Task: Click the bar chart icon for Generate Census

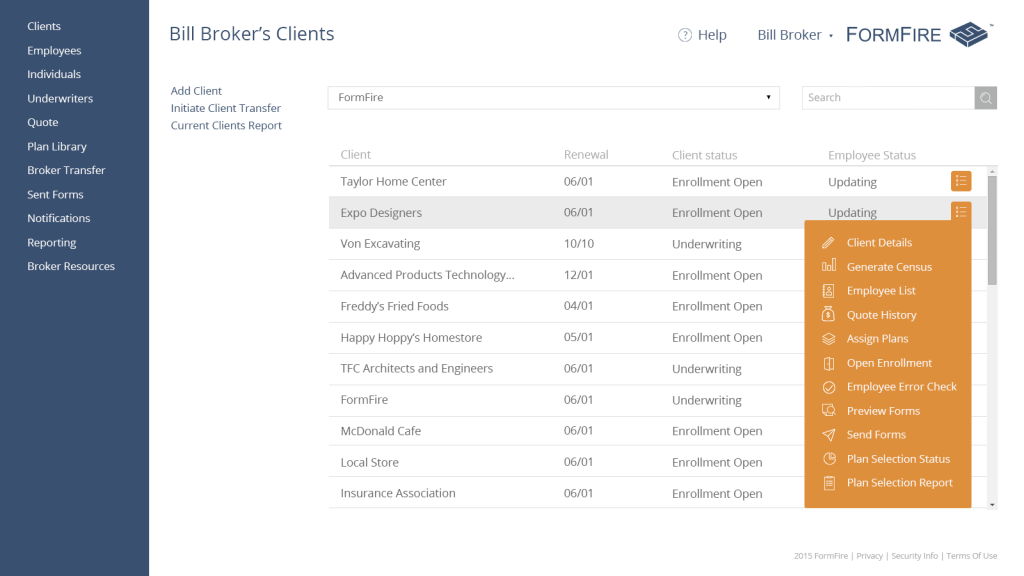Action: [x=828, y=266]
